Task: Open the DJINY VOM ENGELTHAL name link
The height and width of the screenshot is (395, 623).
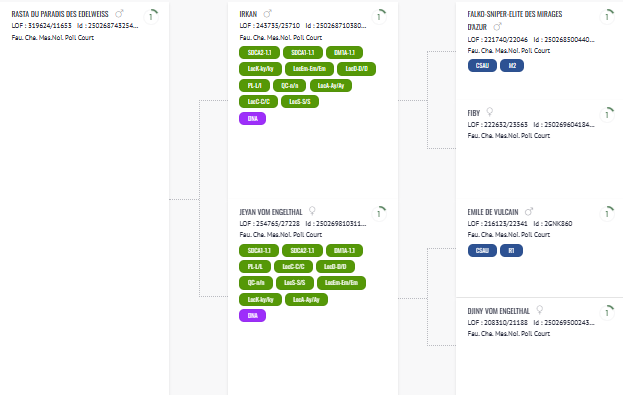Action: [x=499, y=311]
